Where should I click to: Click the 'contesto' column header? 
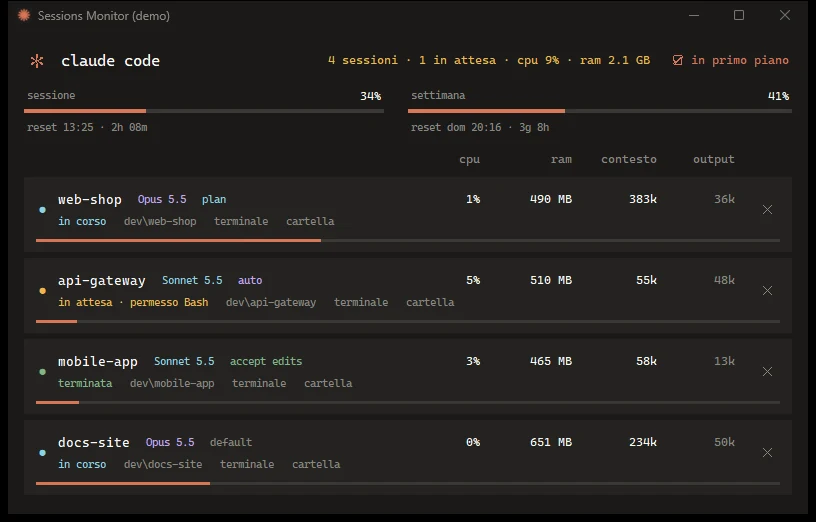629,159
